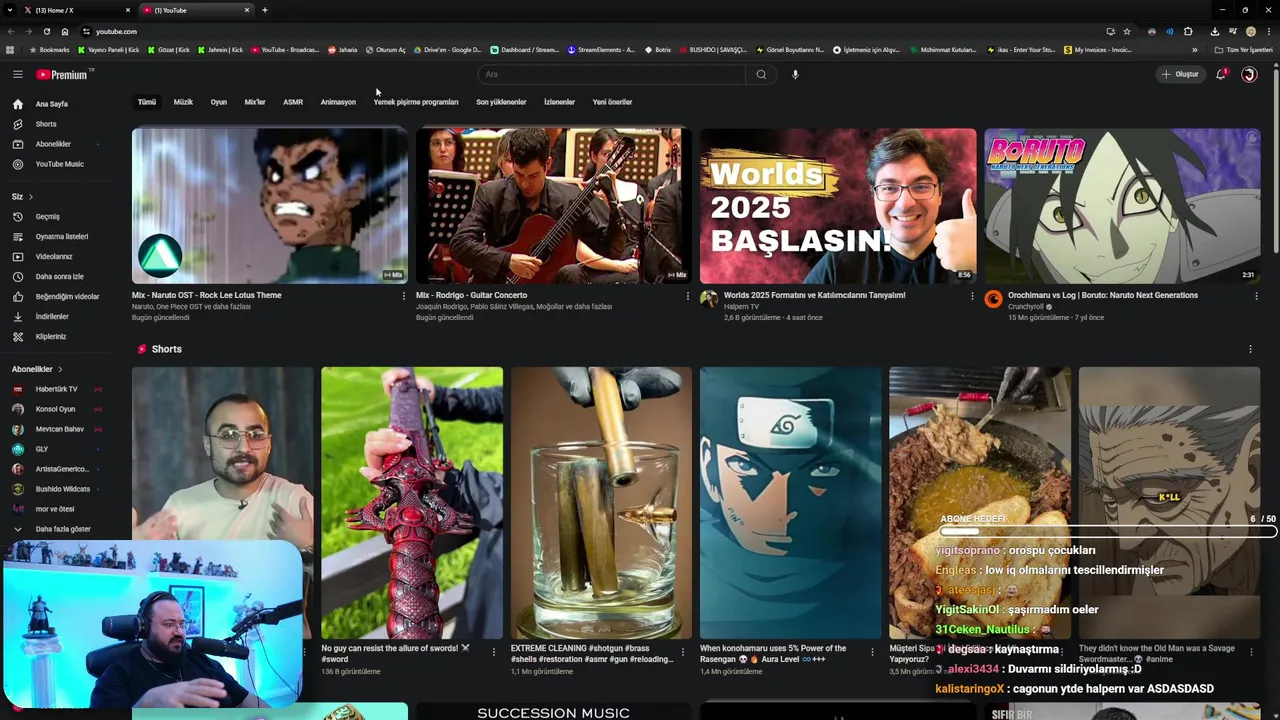Open options for the Konohamaru short
This screenshot has width=1280, height=720.
[x=871, y=652]
